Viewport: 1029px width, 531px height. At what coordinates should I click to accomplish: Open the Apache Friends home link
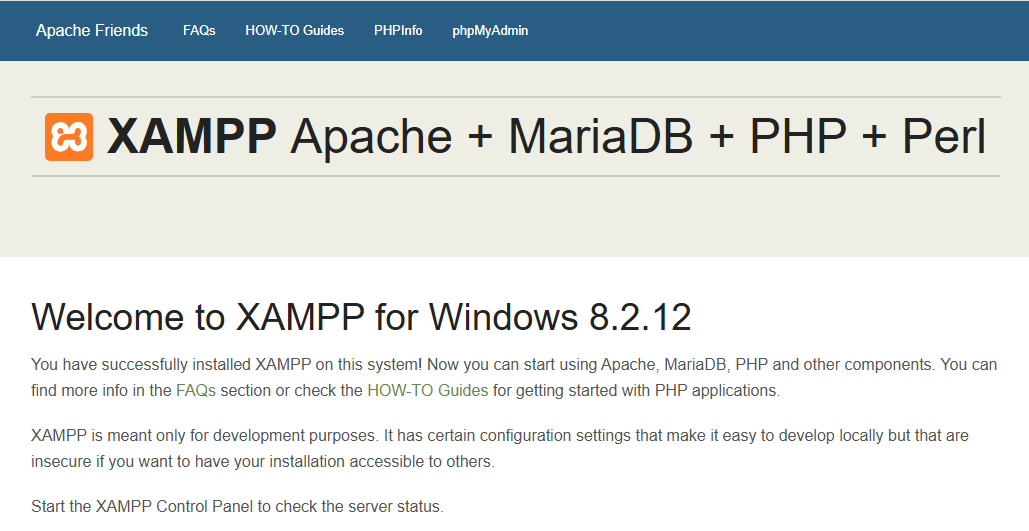point(92,31)
